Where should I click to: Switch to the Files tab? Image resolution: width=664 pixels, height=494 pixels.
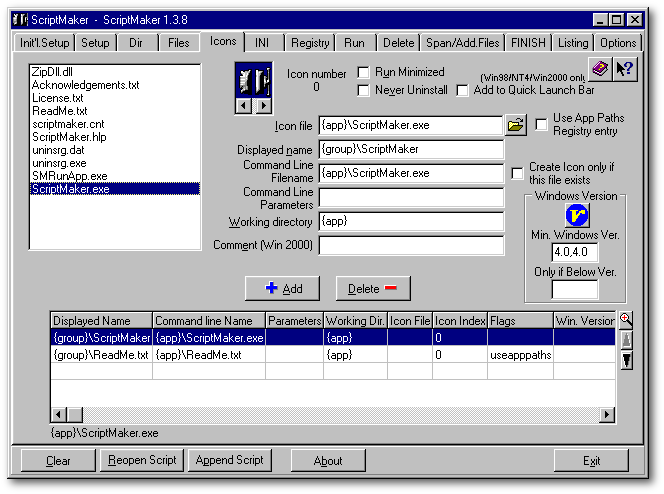(x=178, y=43)
